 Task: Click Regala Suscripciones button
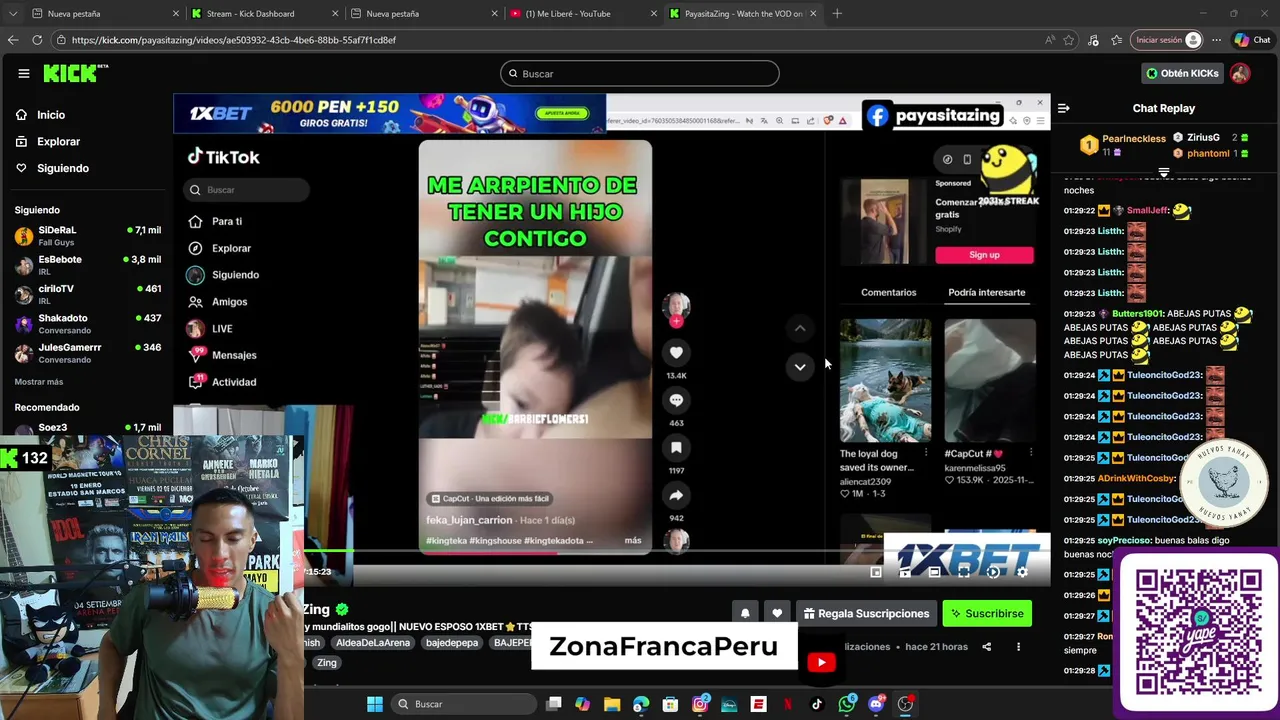[x=866, y=613]
